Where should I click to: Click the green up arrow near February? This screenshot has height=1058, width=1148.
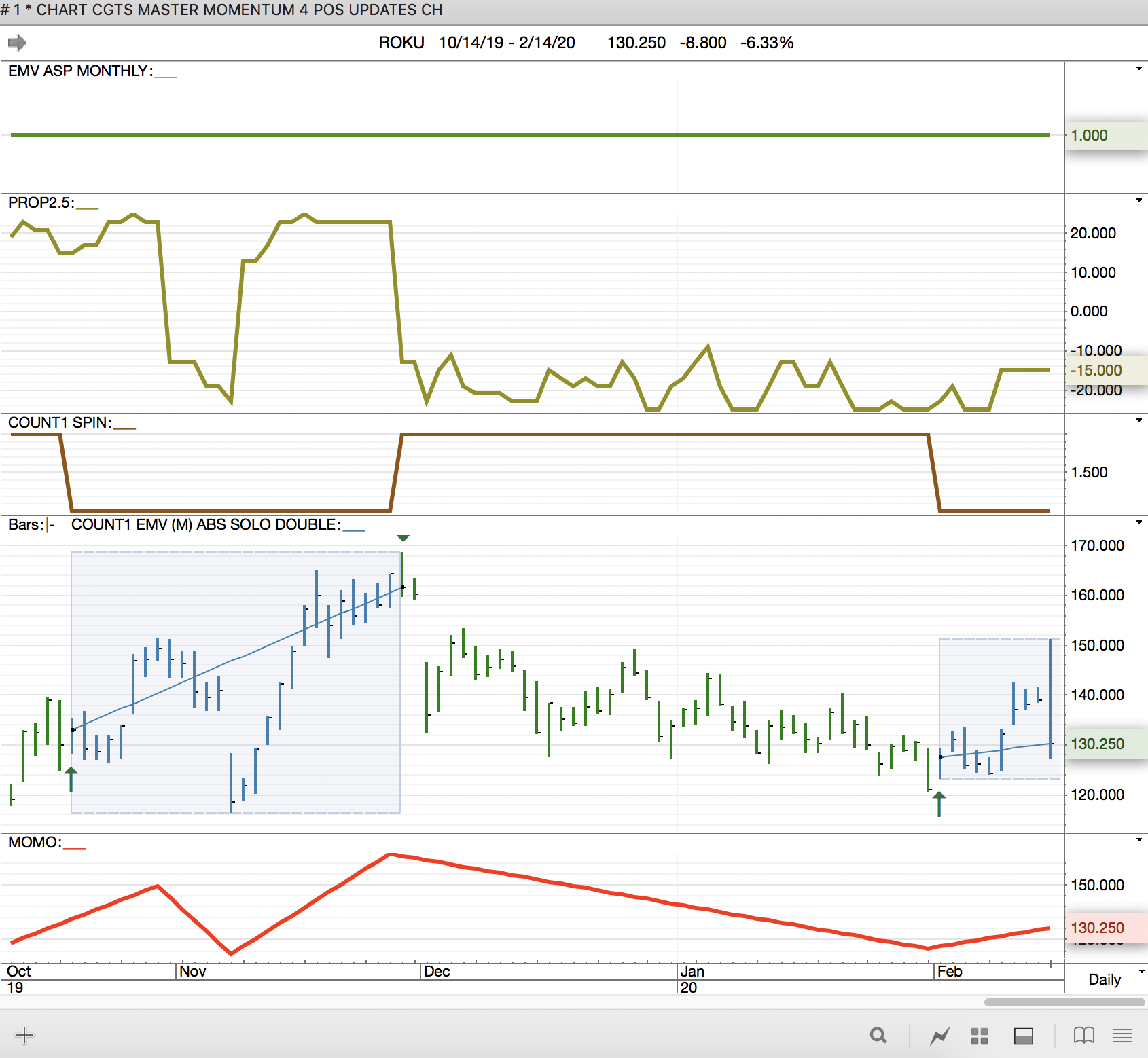click(939, 803)
